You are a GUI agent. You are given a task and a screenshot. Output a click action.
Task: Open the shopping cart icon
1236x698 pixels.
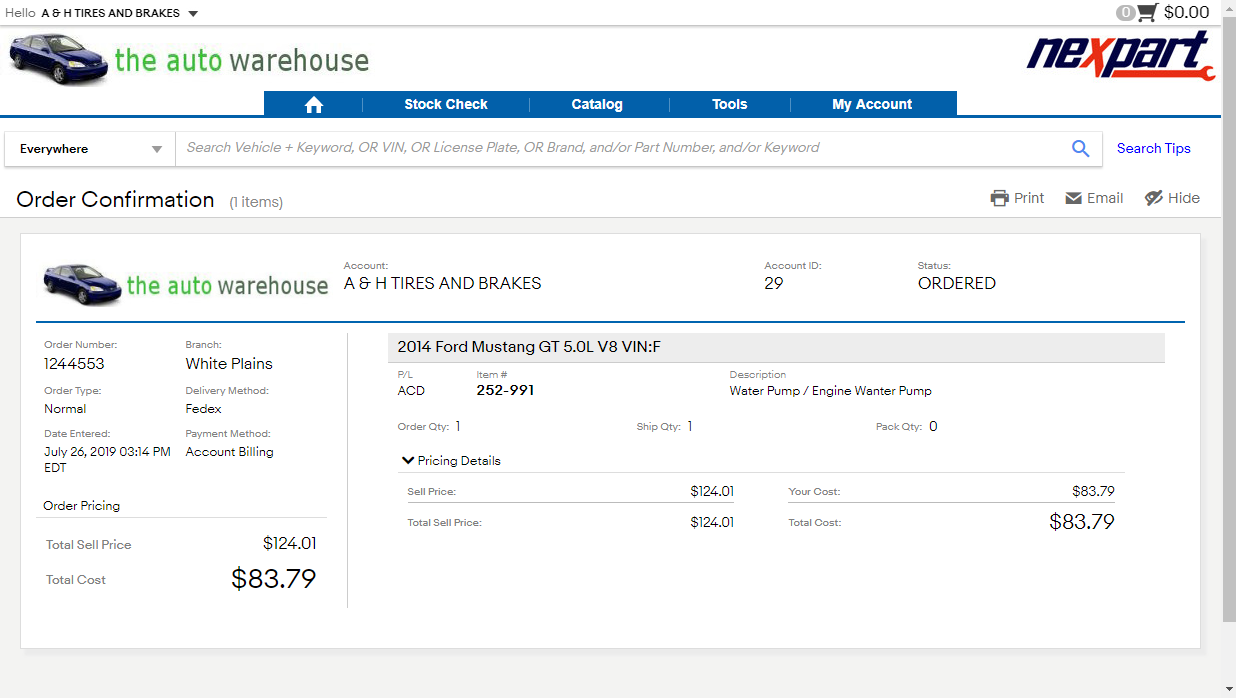coord(1147,13)
